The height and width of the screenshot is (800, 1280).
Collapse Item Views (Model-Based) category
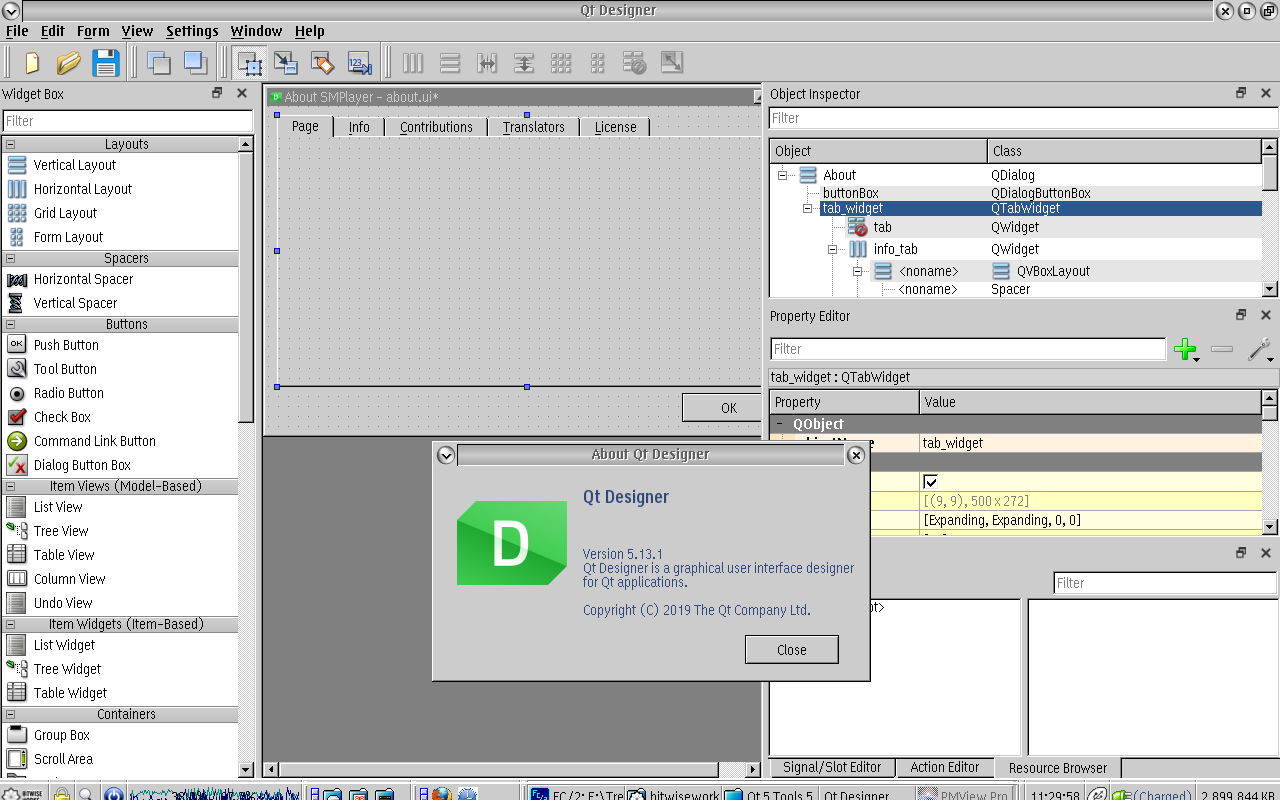click(11, 486)
